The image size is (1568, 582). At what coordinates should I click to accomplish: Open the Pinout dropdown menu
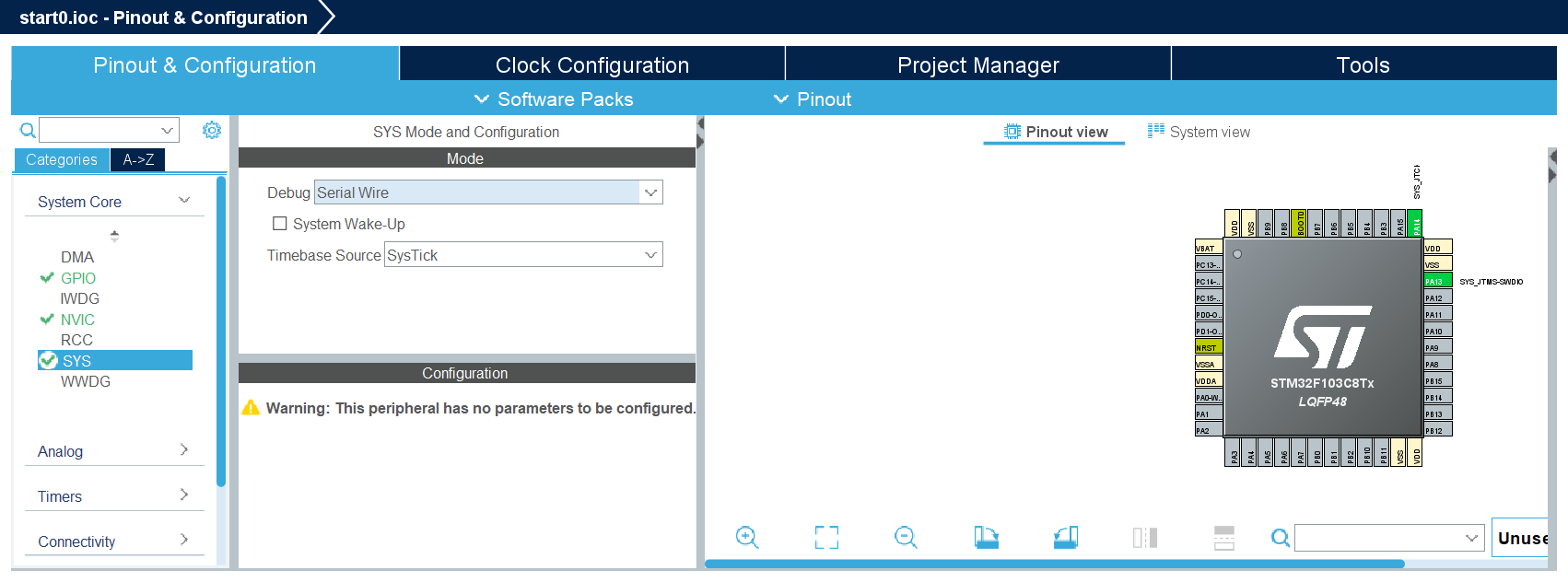pyautogui.click(x=813, y=99)
